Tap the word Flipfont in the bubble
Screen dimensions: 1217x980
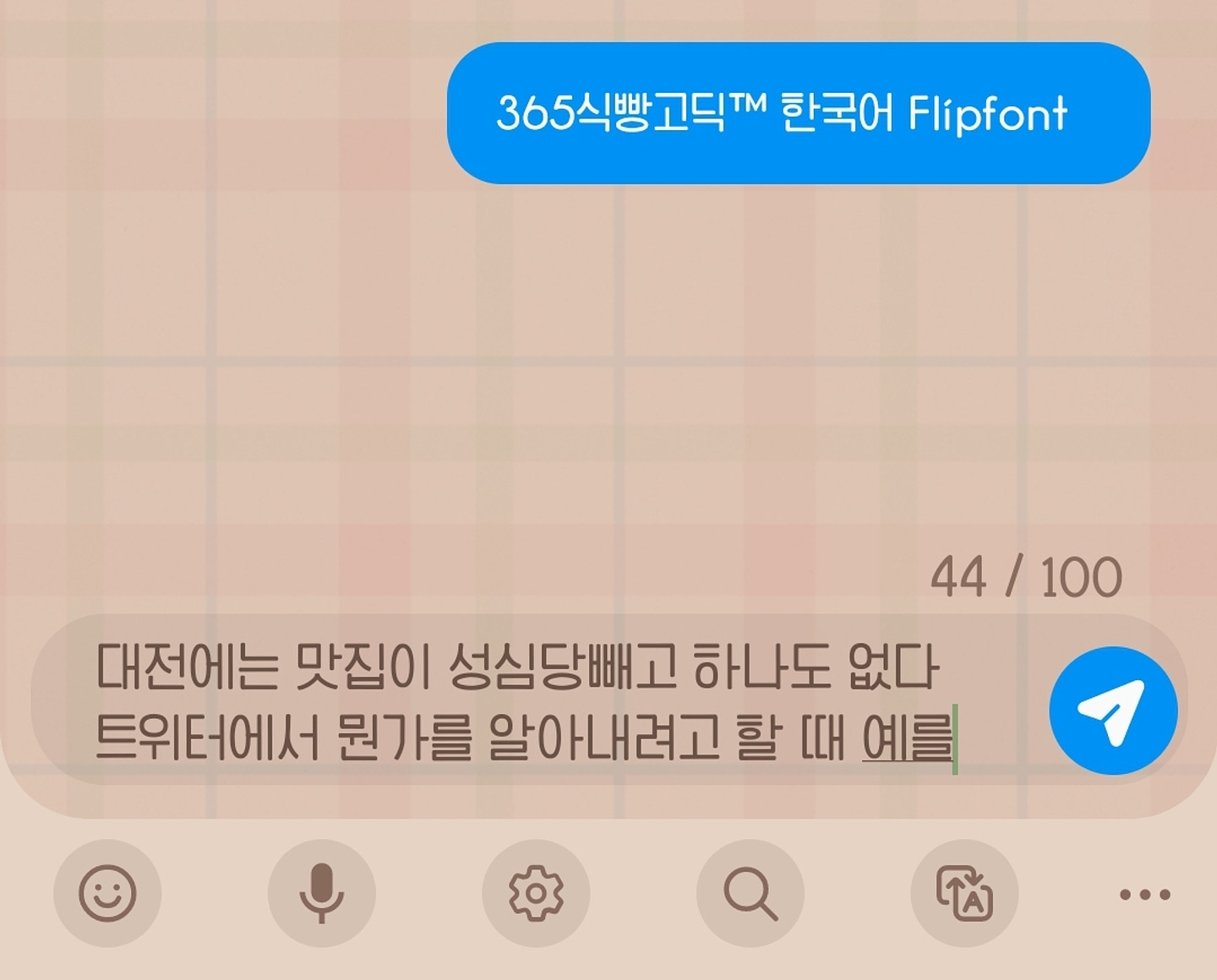point(988,114)
